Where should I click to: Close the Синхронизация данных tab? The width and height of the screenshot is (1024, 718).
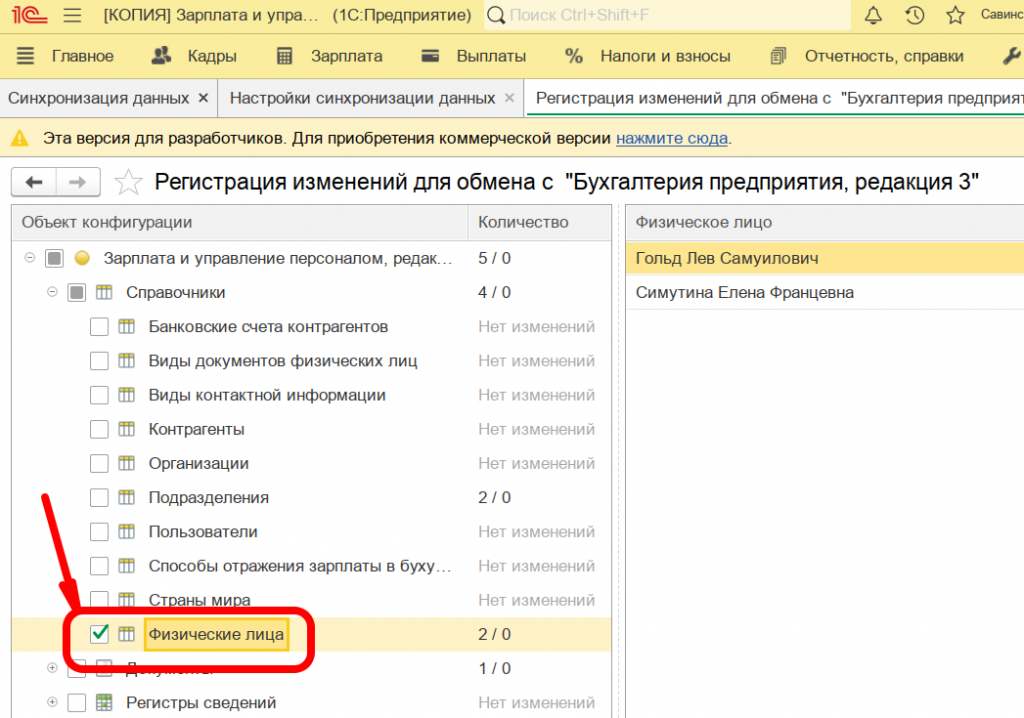[x=203, y=98]
